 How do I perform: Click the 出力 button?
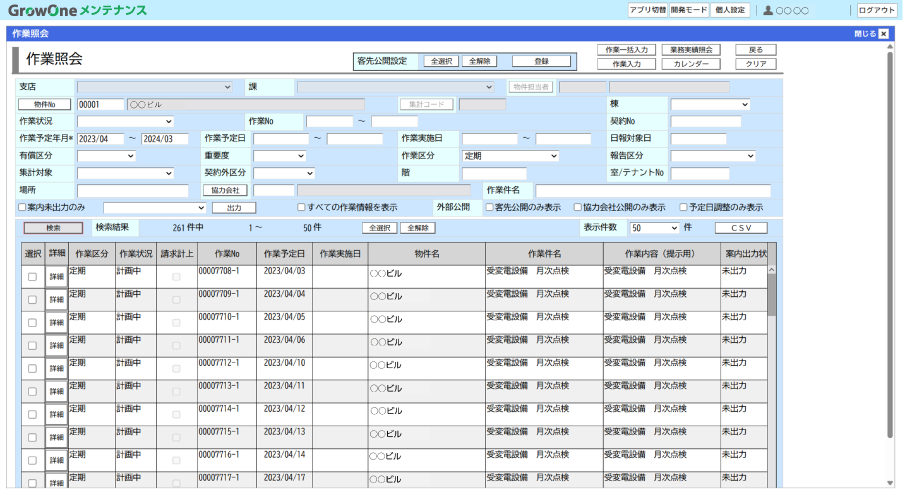(x=234, y=208)
